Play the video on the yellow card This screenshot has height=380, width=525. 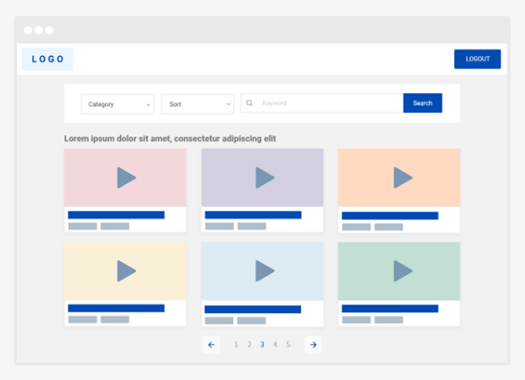click(x=126, y=271)
